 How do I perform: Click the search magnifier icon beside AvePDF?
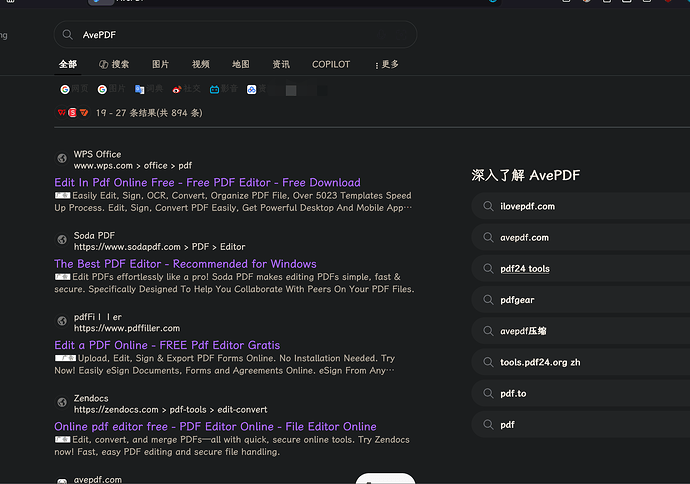[x=67, y=34]
